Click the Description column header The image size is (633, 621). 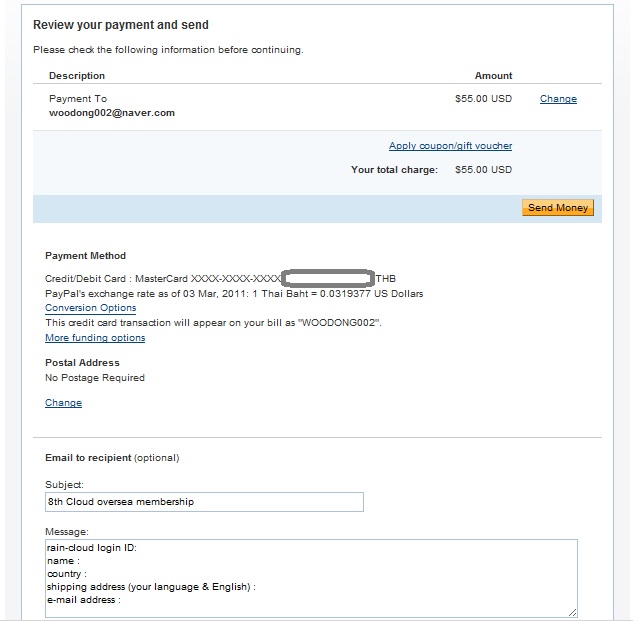click(x=77, y=76)
